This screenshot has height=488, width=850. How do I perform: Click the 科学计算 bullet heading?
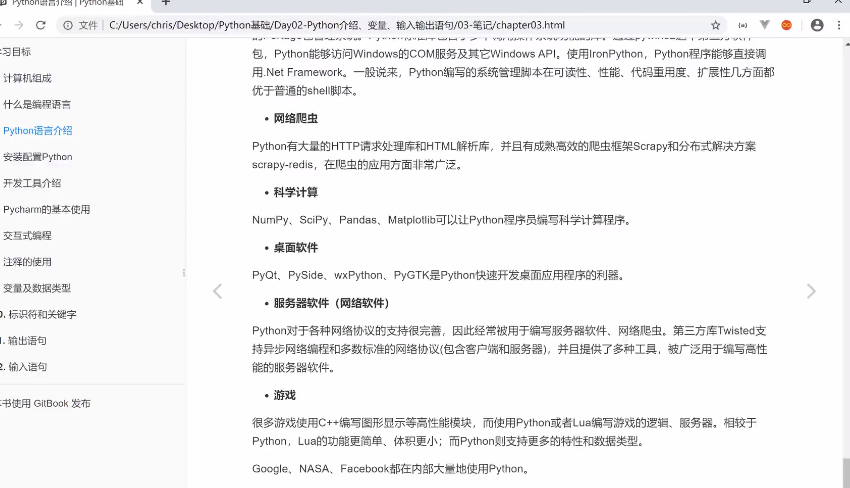295,192
